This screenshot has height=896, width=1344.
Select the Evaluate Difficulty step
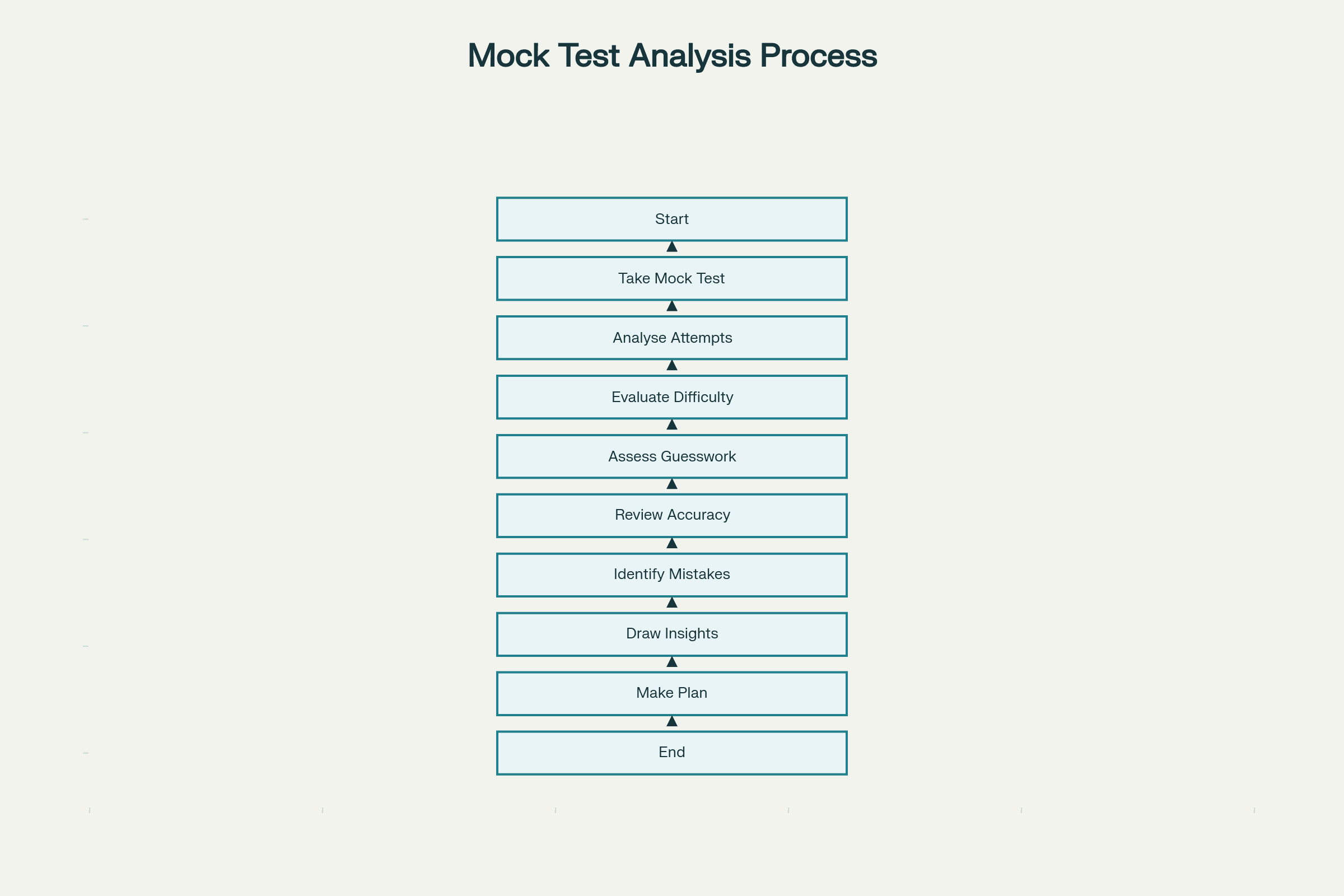point(671,397)
